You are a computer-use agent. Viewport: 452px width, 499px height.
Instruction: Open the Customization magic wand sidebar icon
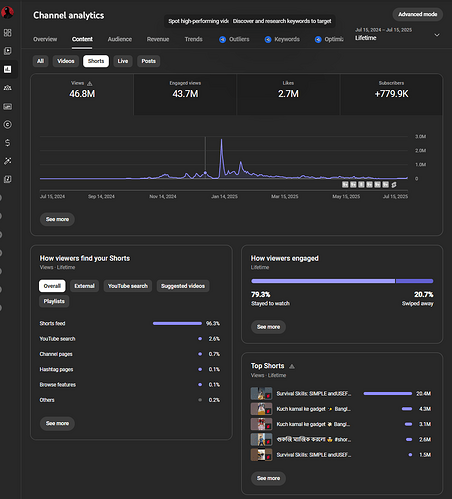(7, 161)
